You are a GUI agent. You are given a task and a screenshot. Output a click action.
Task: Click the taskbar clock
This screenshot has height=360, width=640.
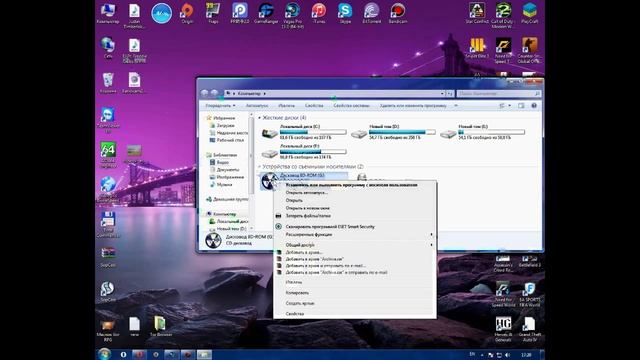click(x=526, y=355)
